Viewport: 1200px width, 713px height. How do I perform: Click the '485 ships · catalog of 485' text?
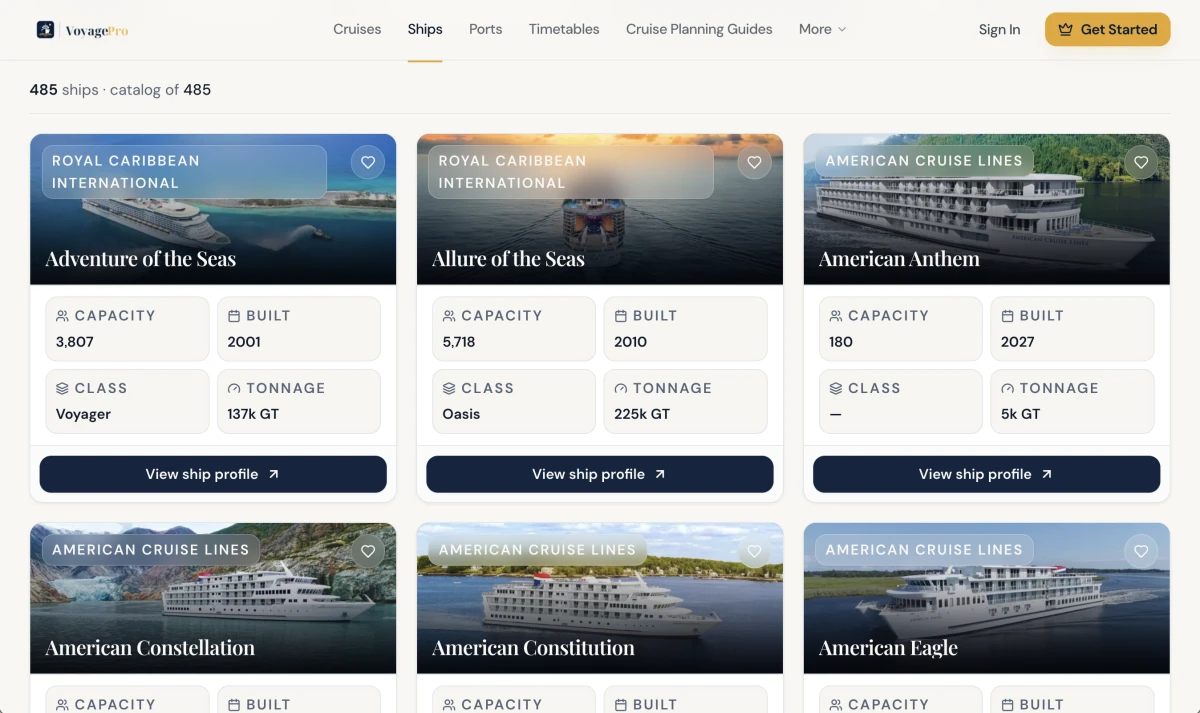120,90
